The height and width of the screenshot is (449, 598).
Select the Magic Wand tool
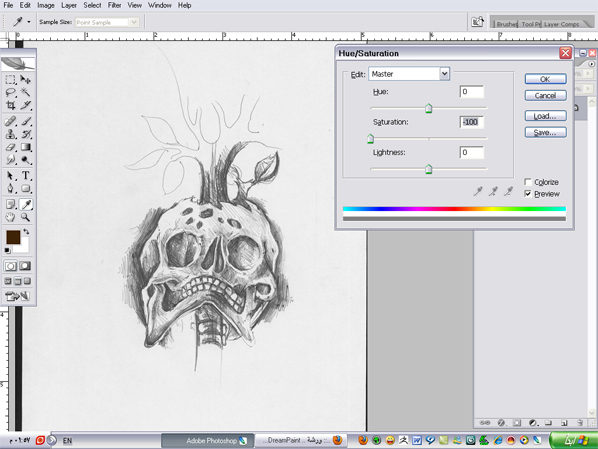25,92
